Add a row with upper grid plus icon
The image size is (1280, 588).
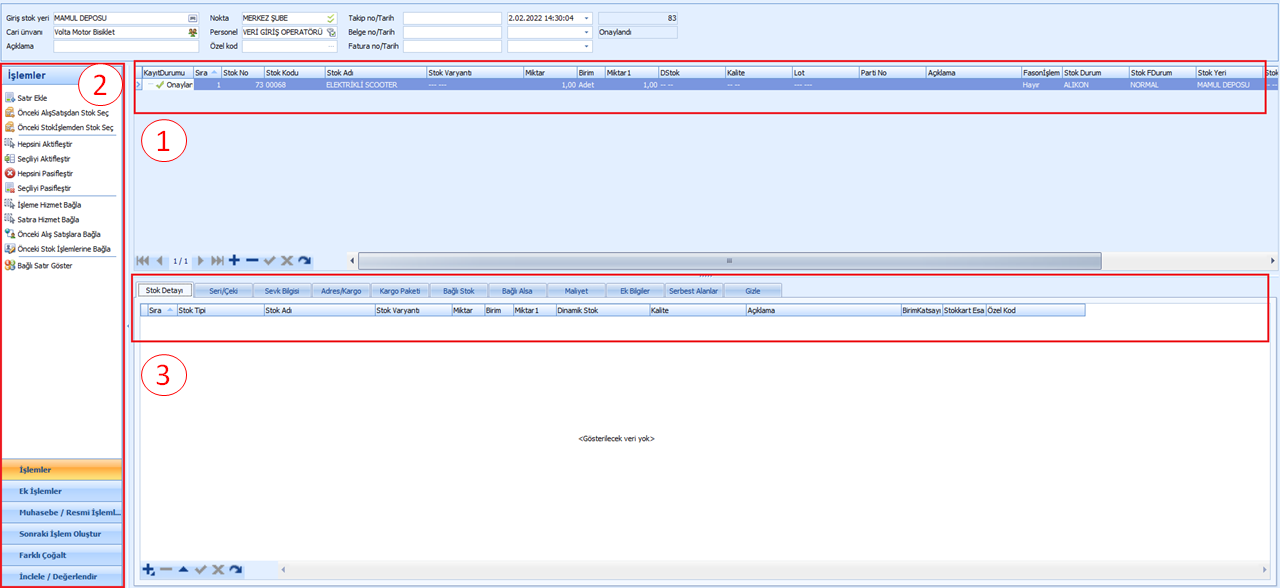[234, 260]
